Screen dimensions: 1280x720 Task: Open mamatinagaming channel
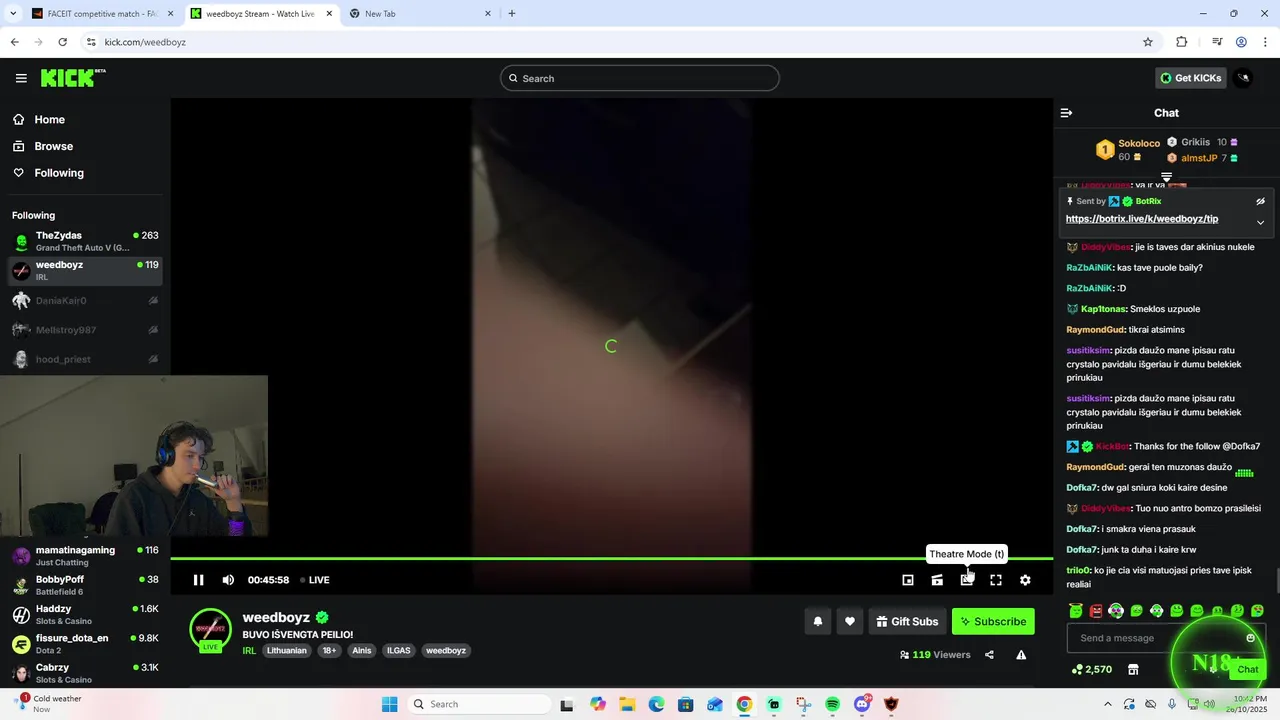(x=85, y=556)
